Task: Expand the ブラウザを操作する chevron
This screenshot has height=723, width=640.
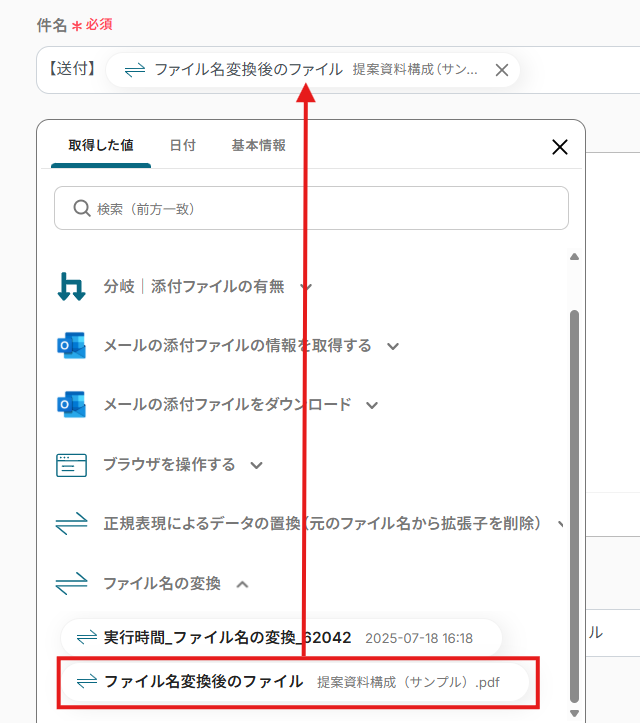Action: click(256, 465)
